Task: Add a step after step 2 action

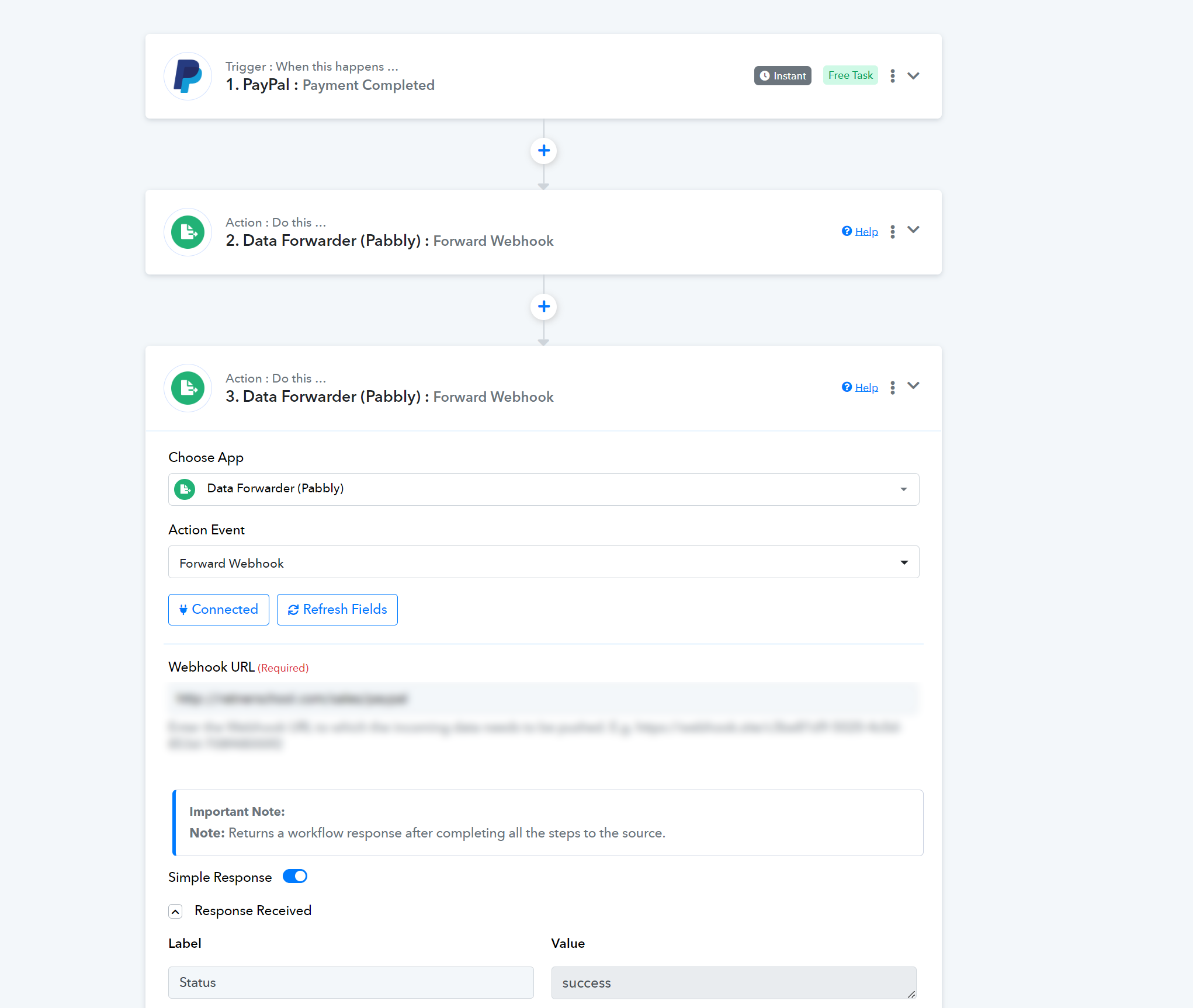Action: 543,307
